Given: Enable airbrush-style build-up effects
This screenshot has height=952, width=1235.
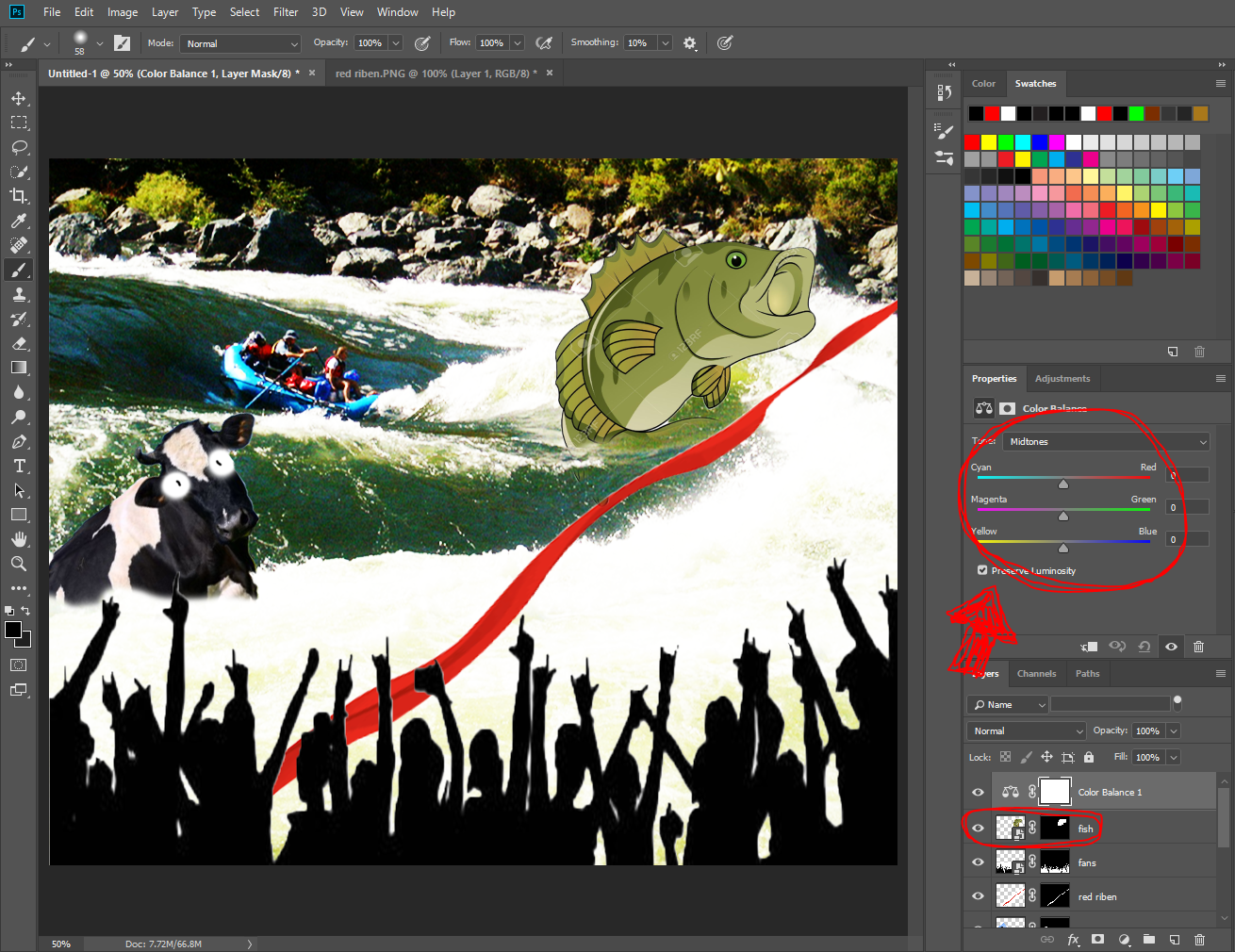Looking at the screenshot, I should 544,43.
